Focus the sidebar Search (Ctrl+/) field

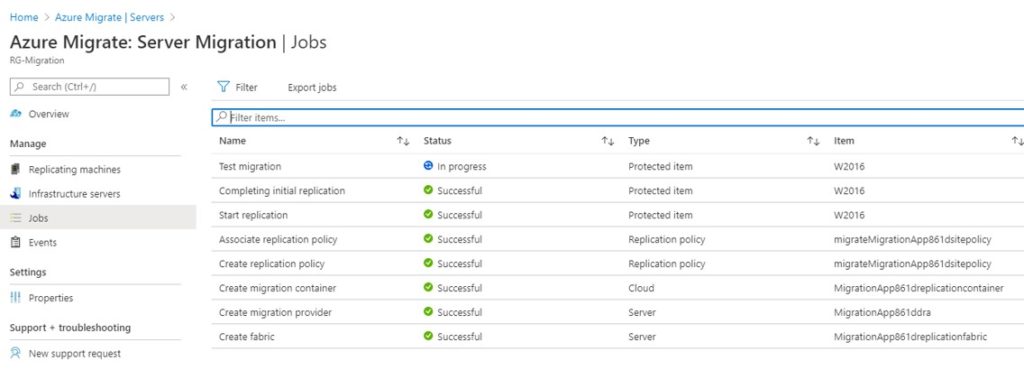pyautogui.click(x=89, y=87)
